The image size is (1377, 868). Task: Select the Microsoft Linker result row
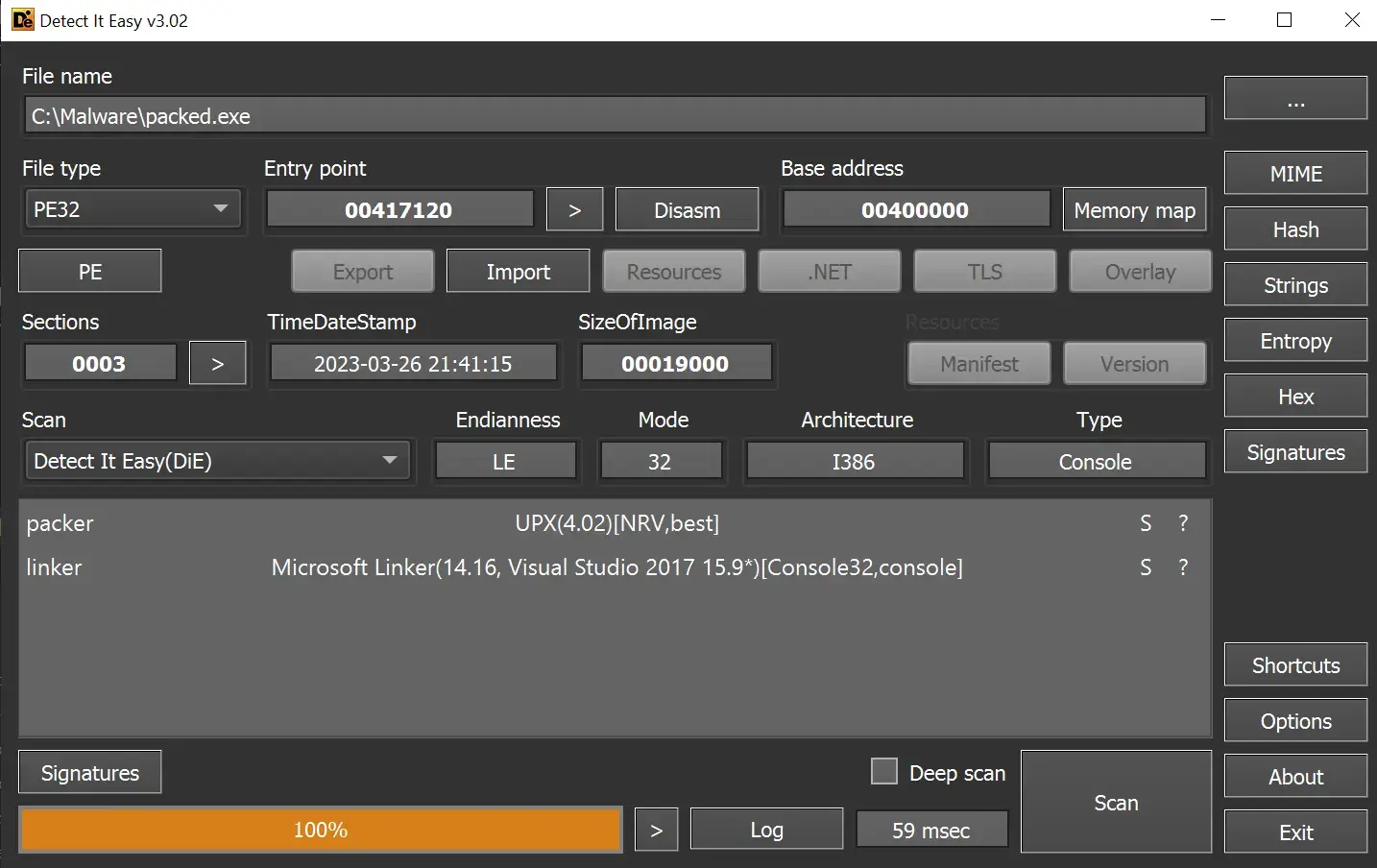coord(615,567)
